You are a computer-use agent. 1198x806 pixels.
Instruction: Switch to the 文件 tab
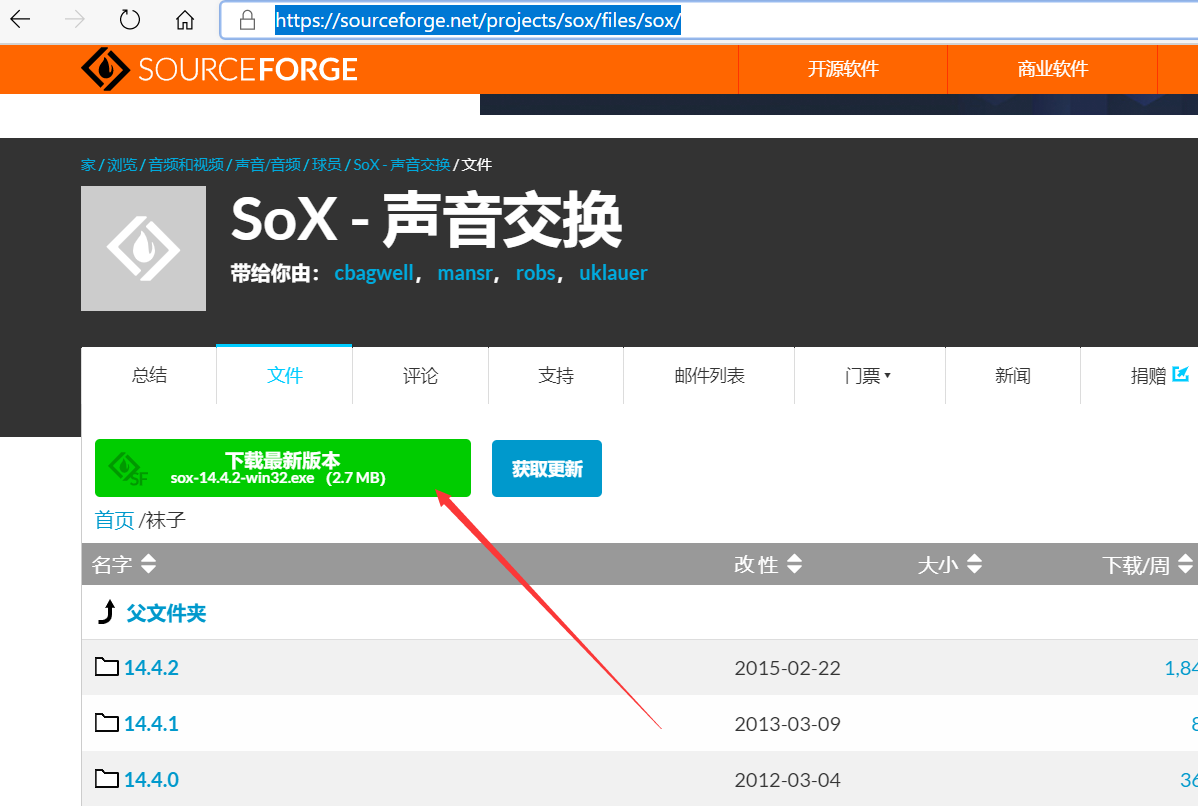(284, 375)
